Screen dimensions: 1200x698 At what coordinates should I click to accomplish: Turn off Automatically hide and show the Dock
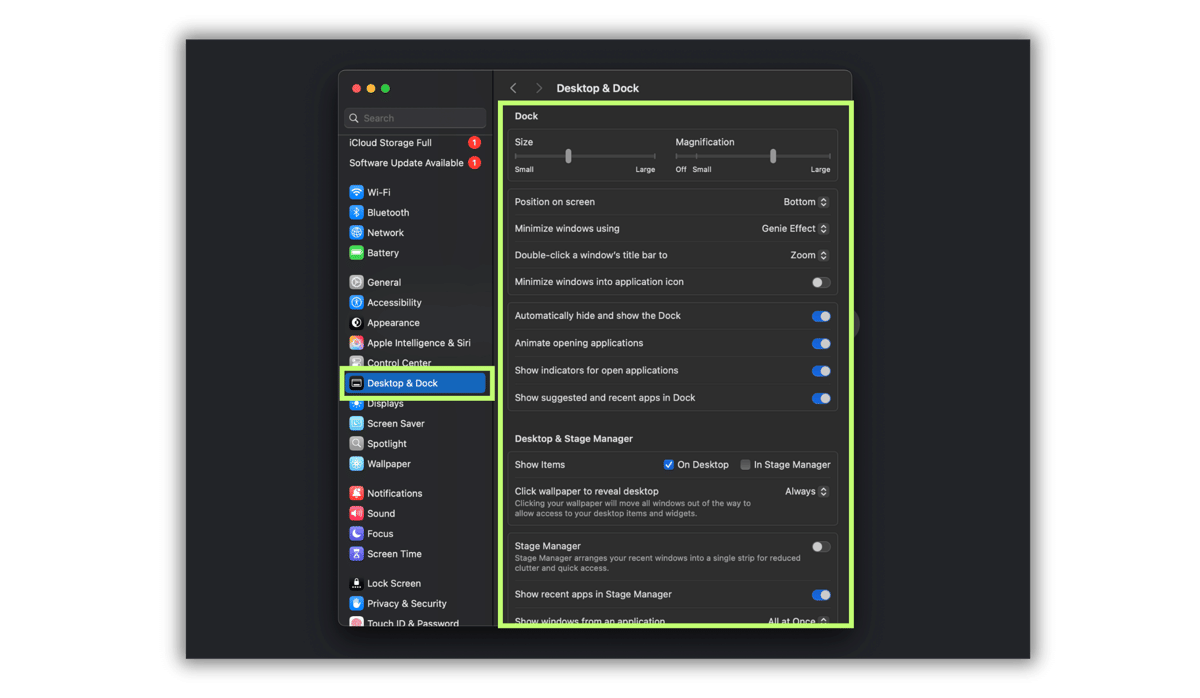tap(821, 316)
